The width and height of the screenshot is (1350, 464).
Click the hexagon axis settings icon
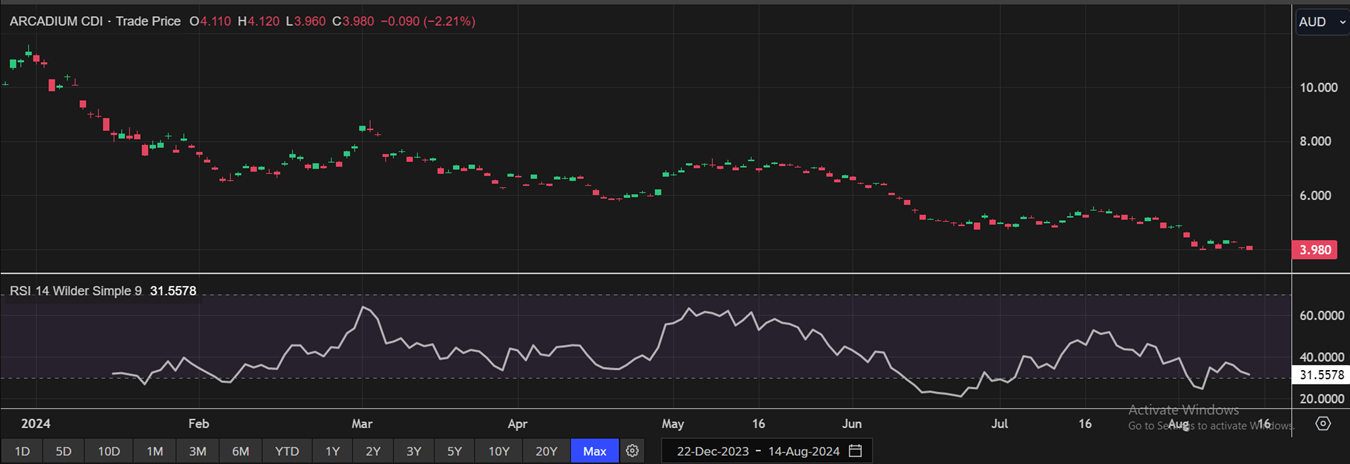[1323, 424]
